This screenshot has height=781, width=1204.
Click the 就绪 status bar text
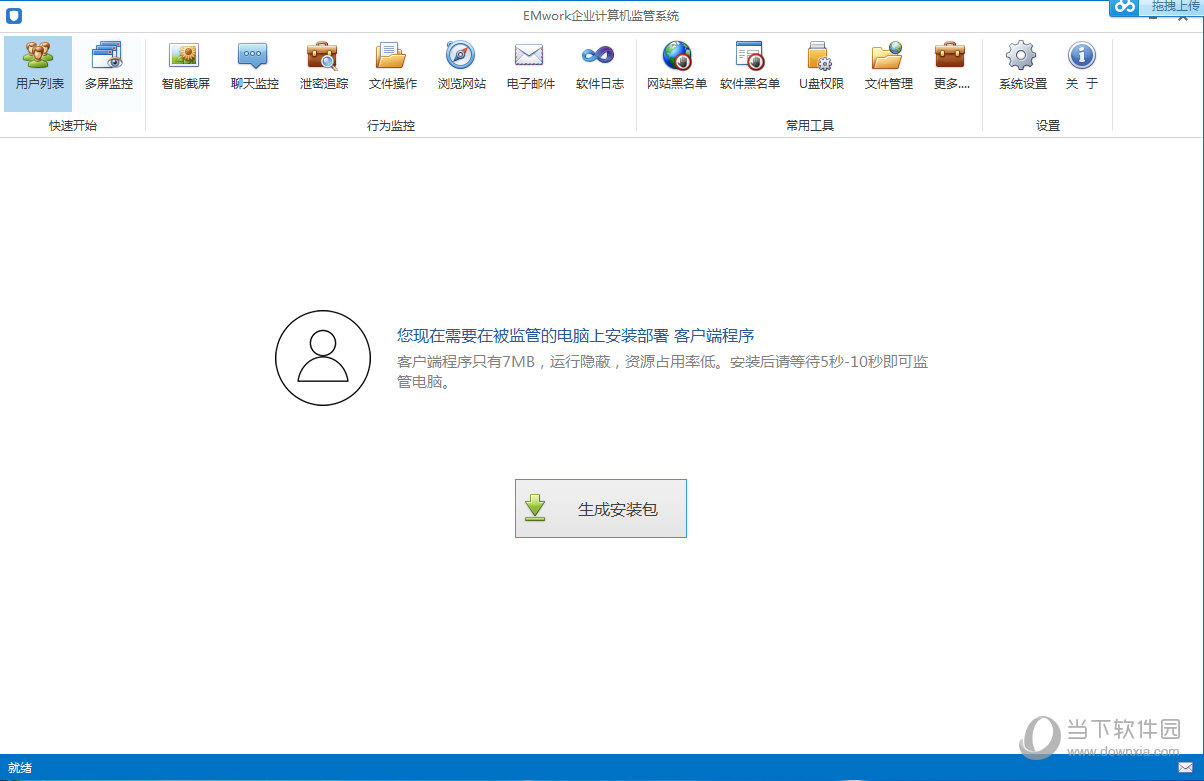click(x=20, y=768)
